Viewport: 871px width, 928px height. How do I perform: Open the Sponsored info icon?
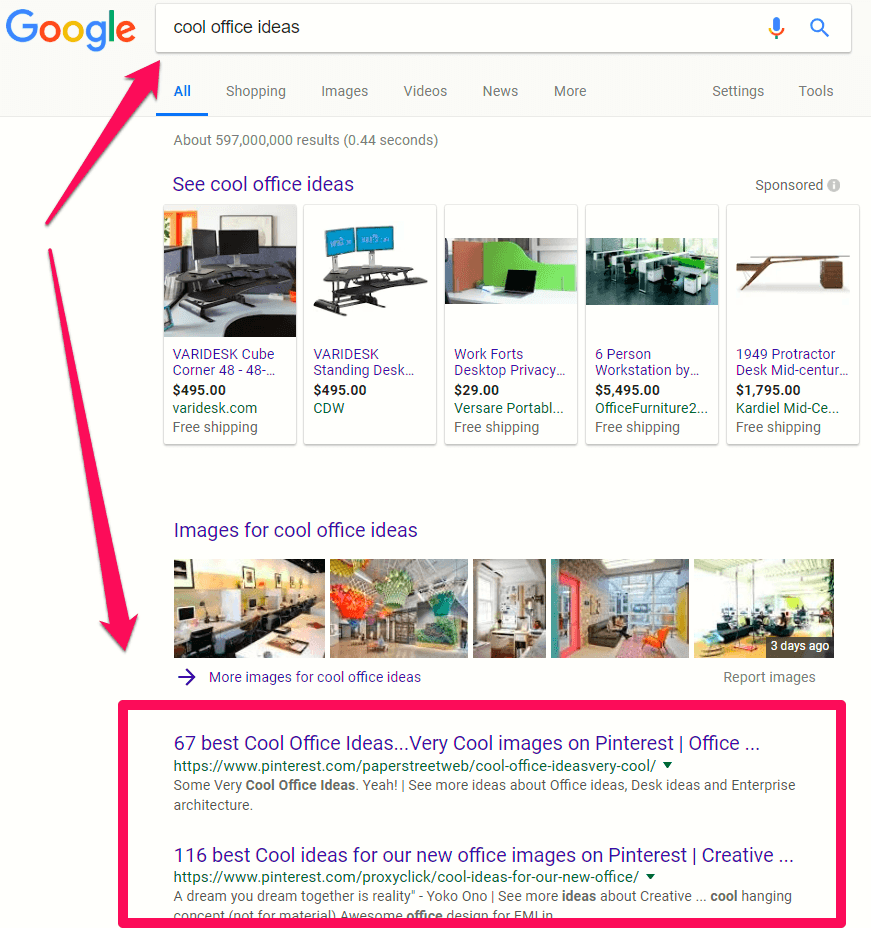pyautogui.click(x=834, y=185)
